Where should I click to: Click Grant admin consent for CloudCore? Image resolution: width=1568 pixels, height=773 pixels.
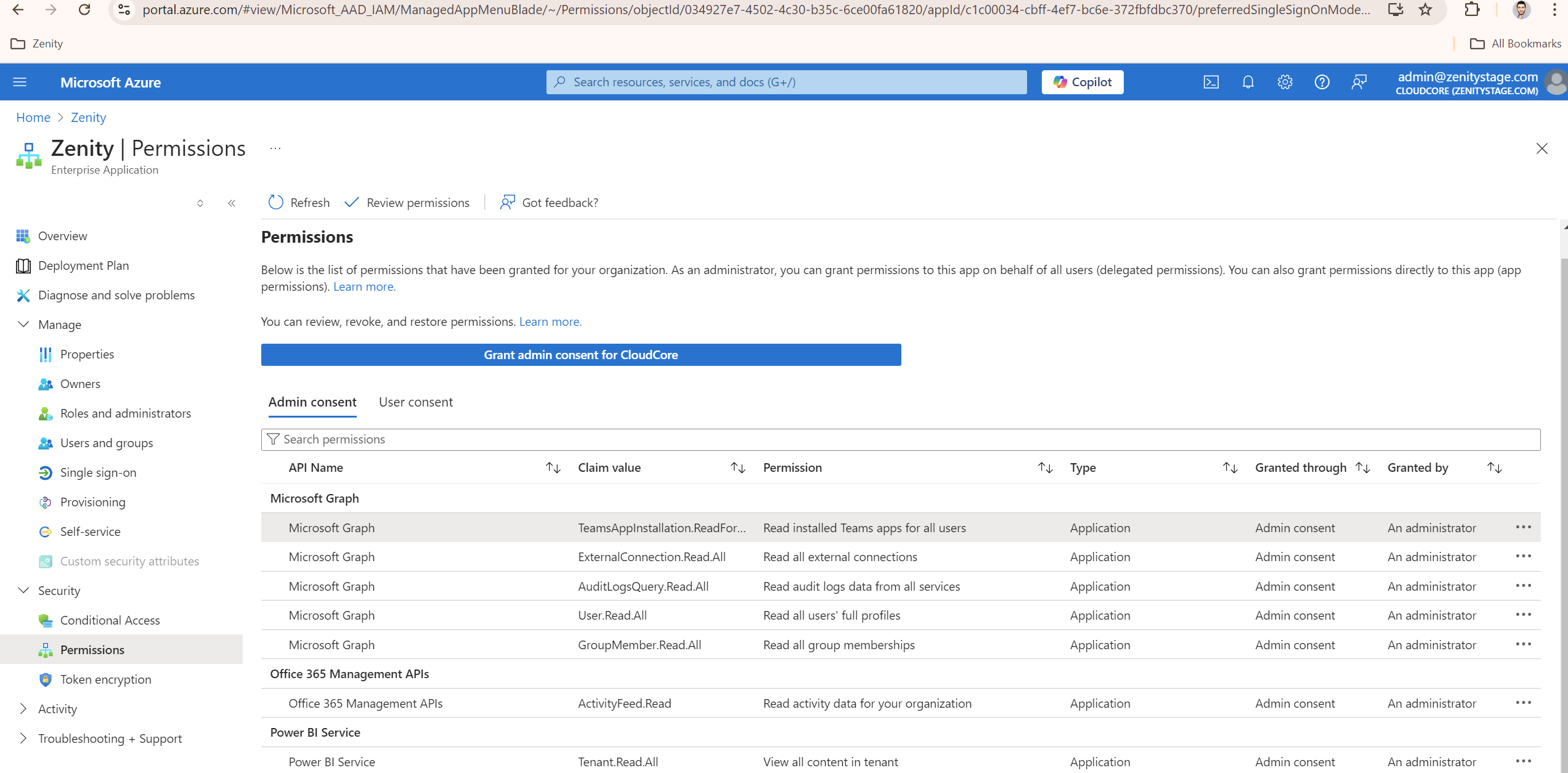click(580, 355)
